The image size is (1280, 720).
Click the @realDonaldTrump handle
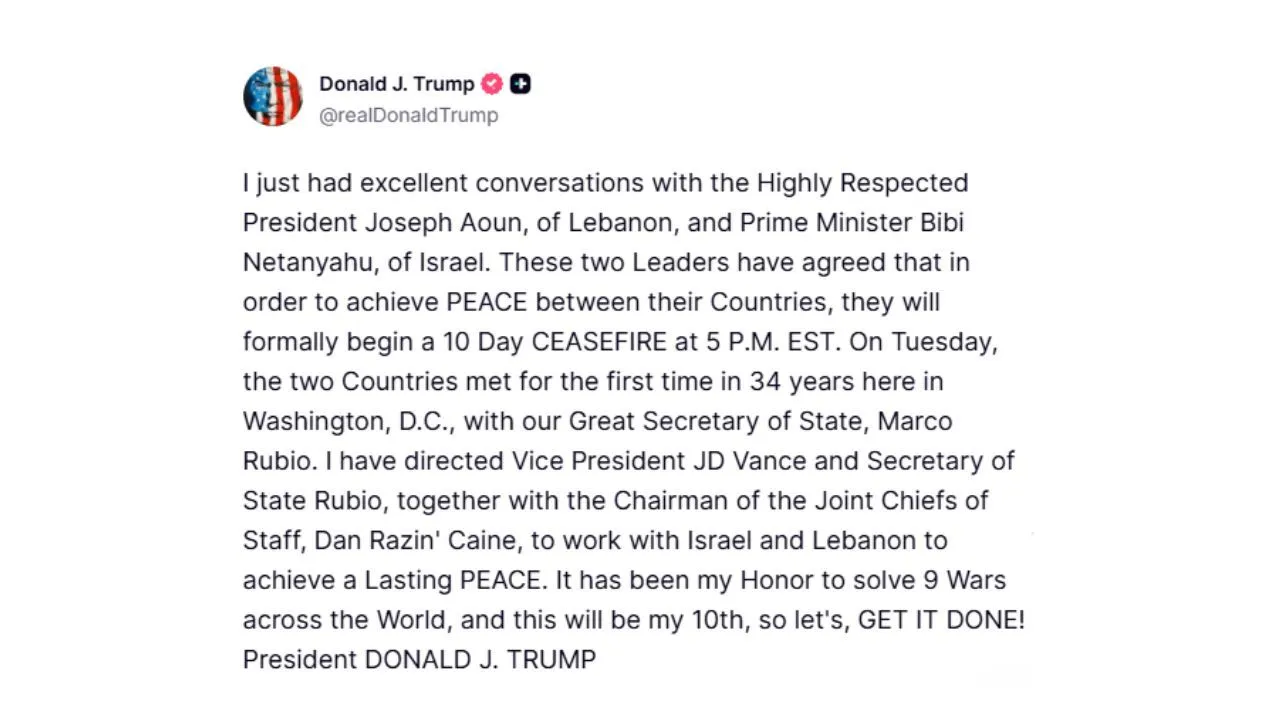click(408, 115)
